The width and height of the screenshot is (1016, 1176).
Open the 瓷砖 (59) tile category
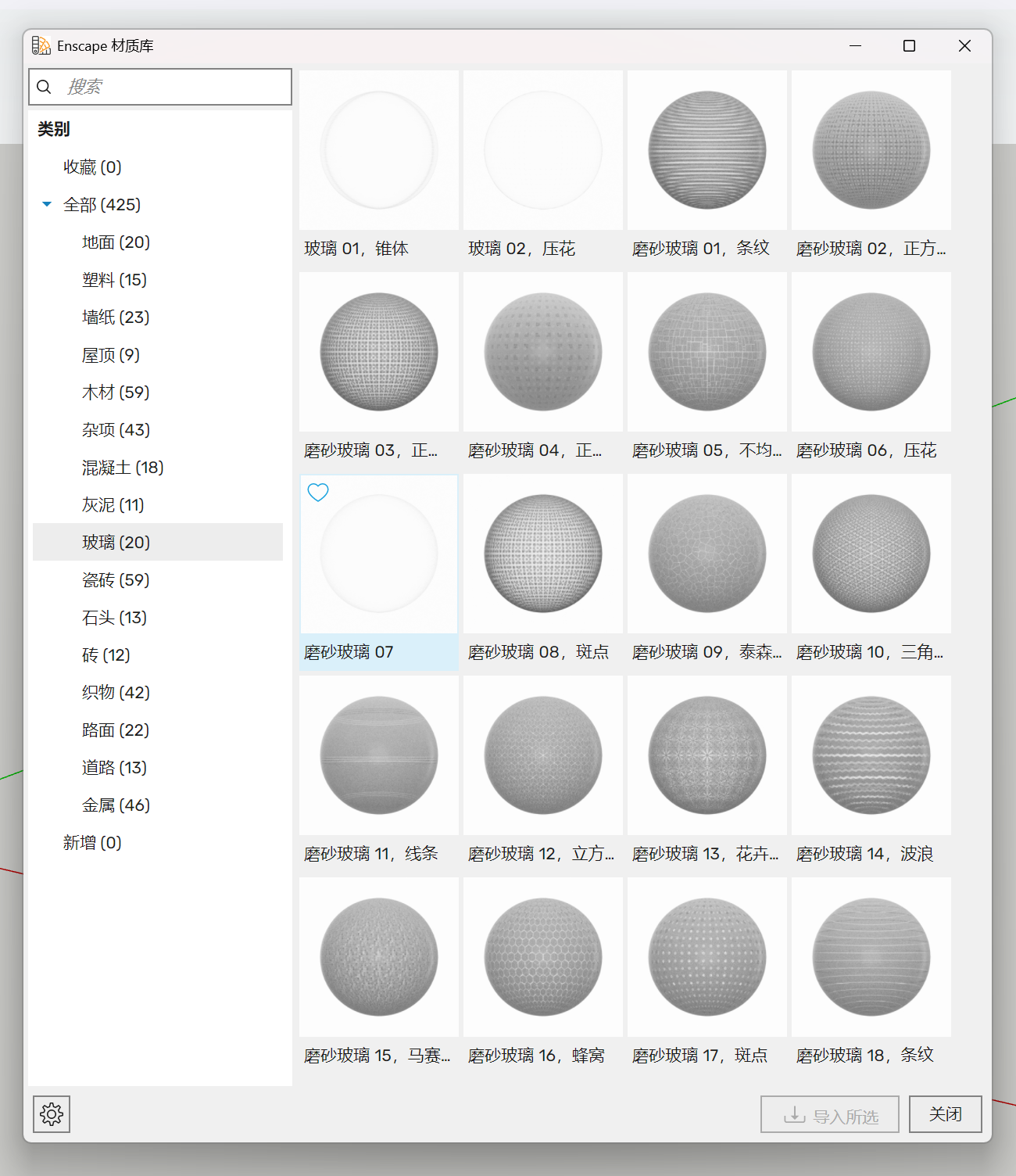click(x=116, y=580)
